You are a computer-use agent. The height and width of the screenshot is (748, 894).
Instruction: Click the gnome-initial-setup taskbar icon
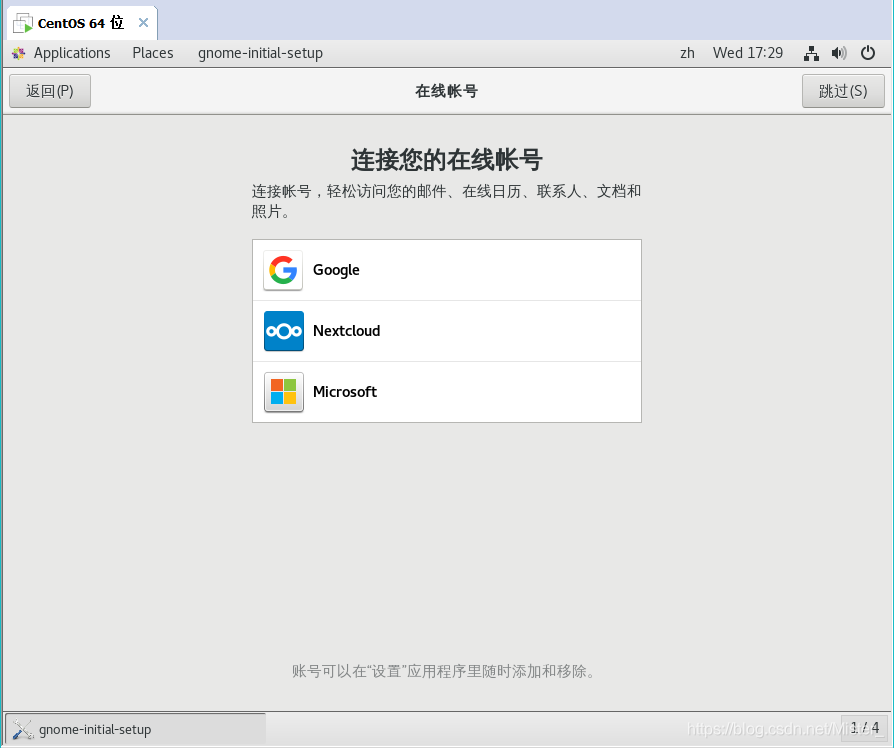(21, 729)
